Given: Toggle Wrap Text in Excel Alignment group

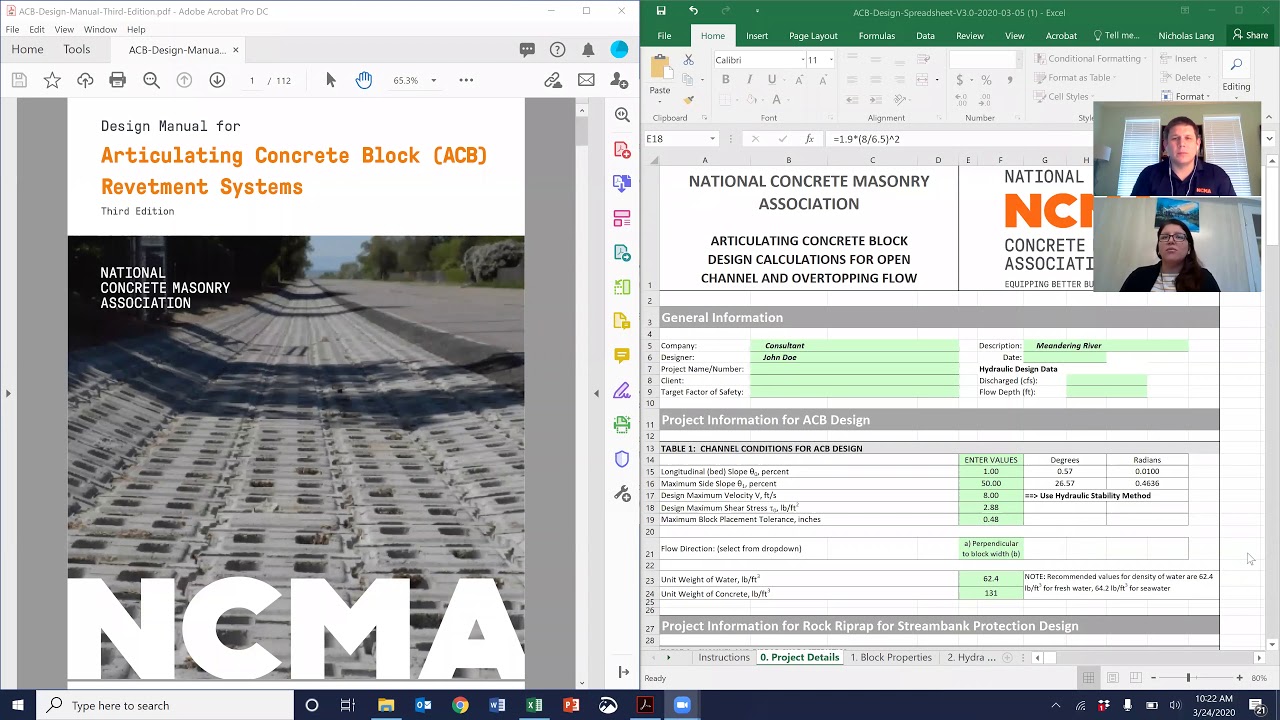Looking at the screenshot, I should (x=922, y=60).
